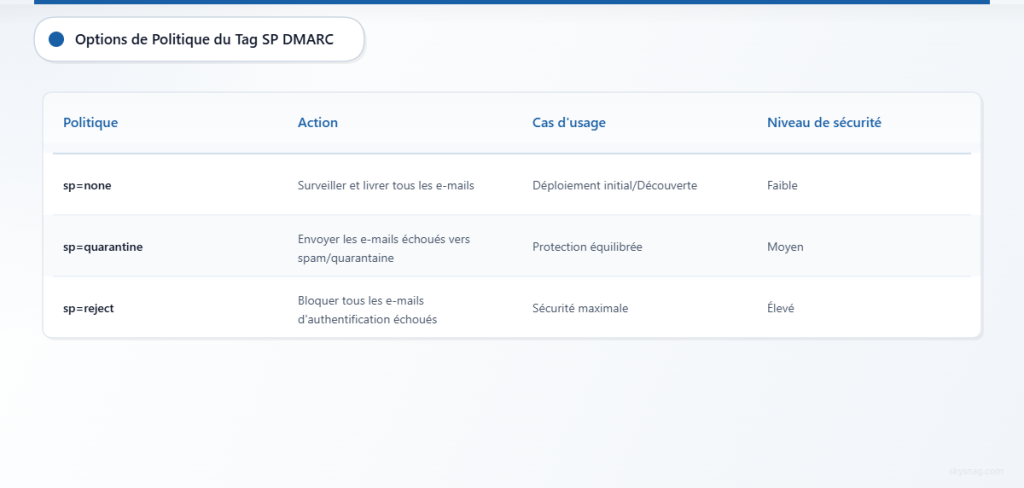Click the 'Faible' security level
The height and width of the screenshot is (488, 1024).
tap(782, 186)
